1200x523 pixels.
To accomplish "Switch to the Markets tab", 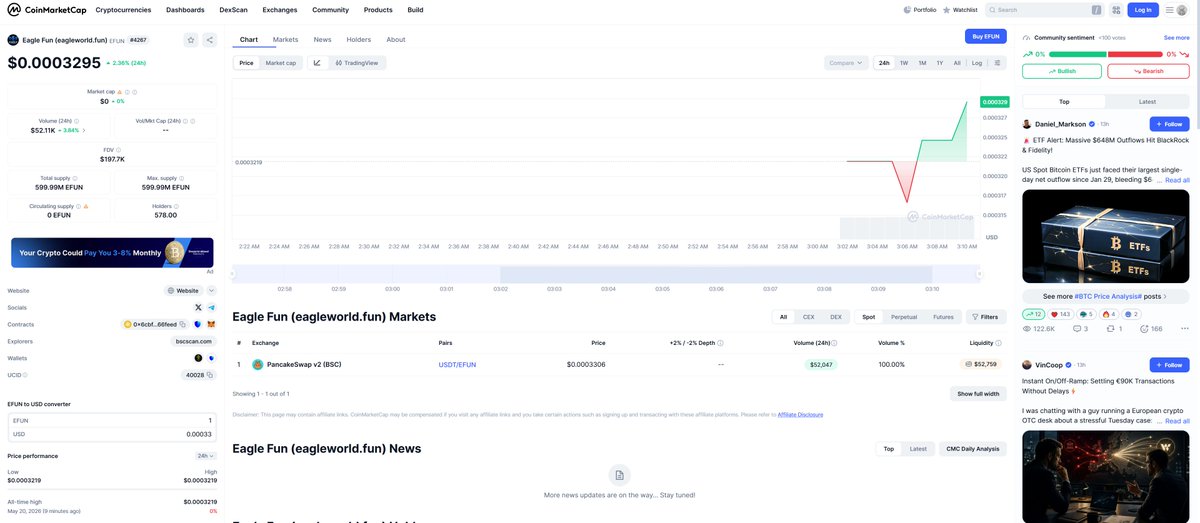I will tap(286, 39).
